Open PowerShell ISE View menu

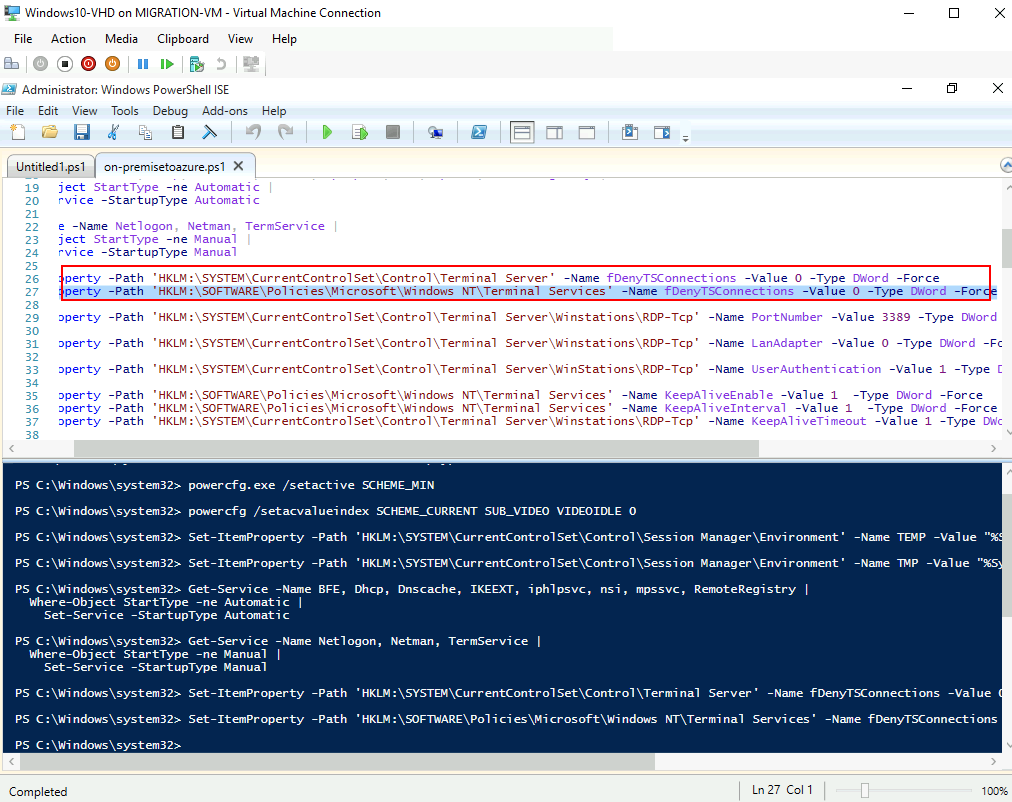coord(85,111)
